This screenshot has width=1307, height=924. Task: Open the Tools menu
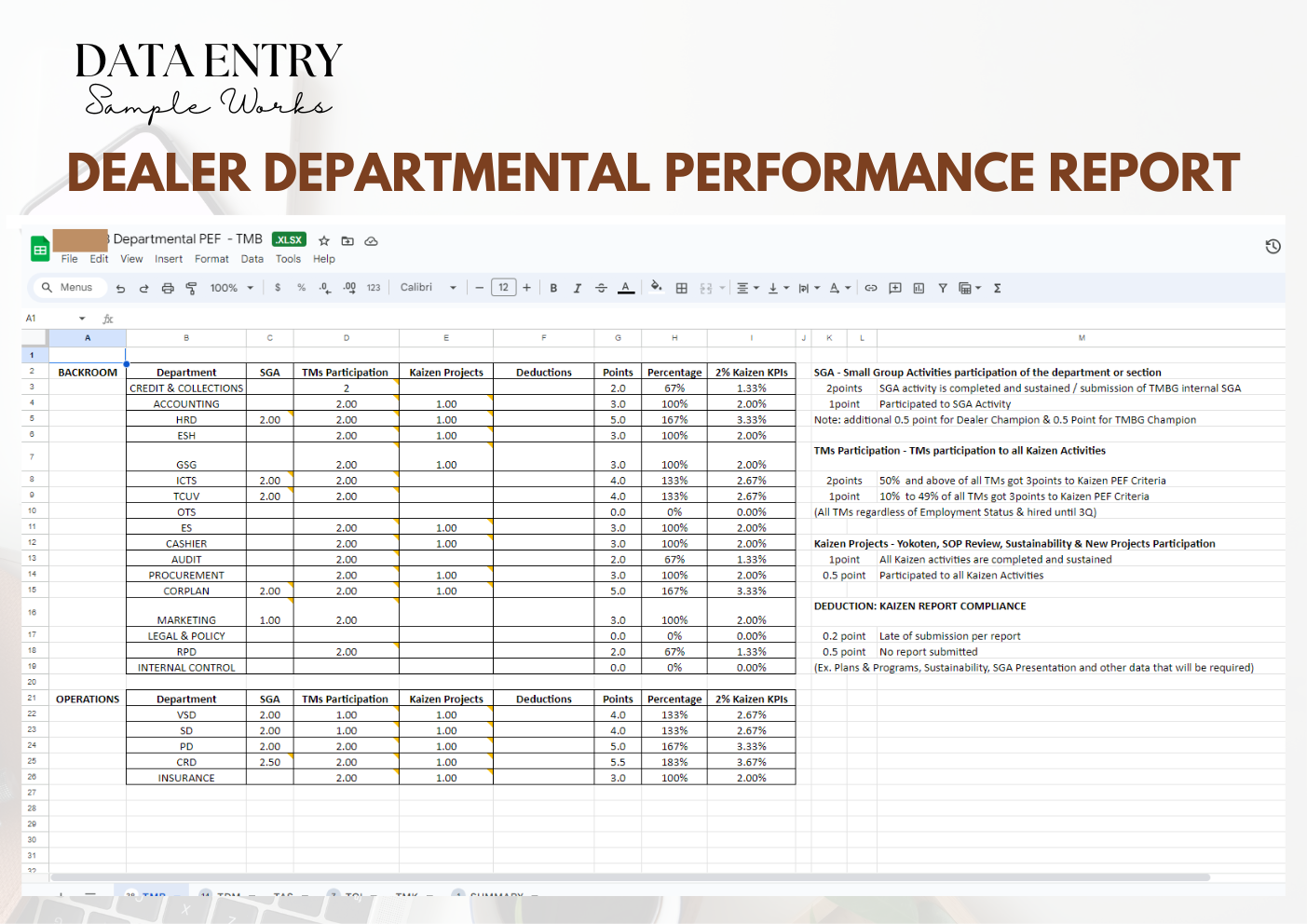(x=288, y=259)
